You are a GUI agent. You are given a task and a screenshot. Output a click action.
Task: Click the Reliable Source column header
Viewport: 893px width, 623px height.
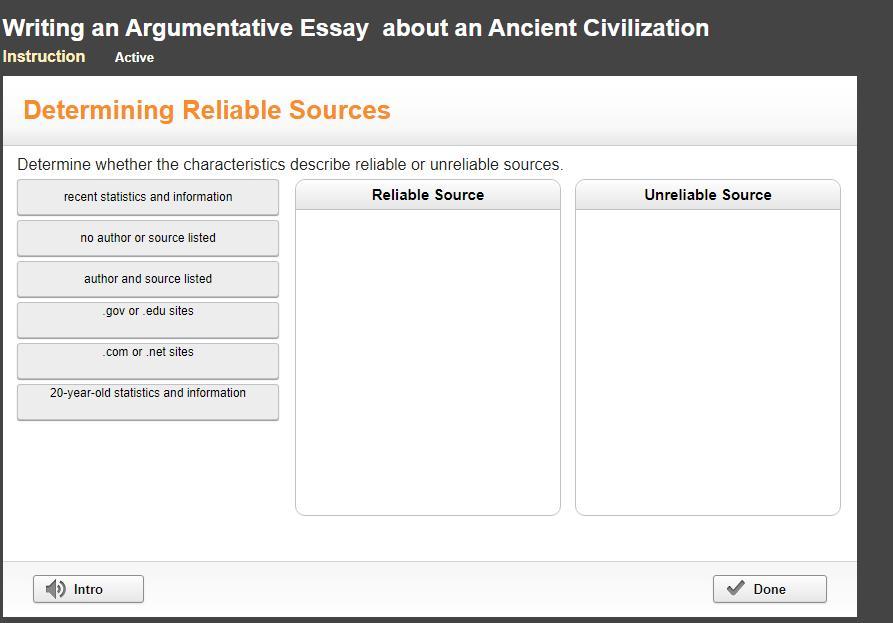(x=428, y=195)
